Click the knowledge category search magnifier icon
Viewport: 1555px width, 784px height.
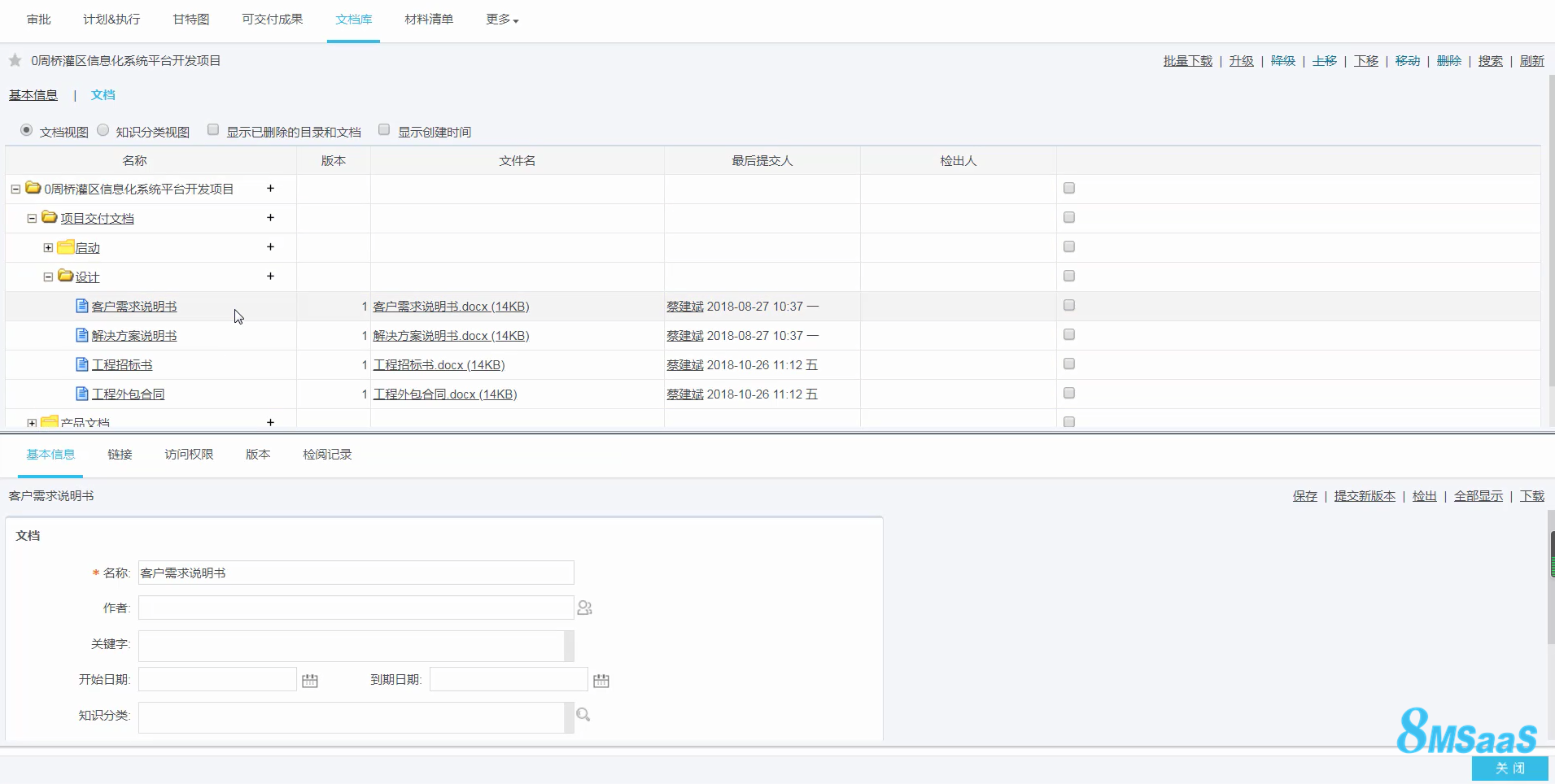pos(583,714)
